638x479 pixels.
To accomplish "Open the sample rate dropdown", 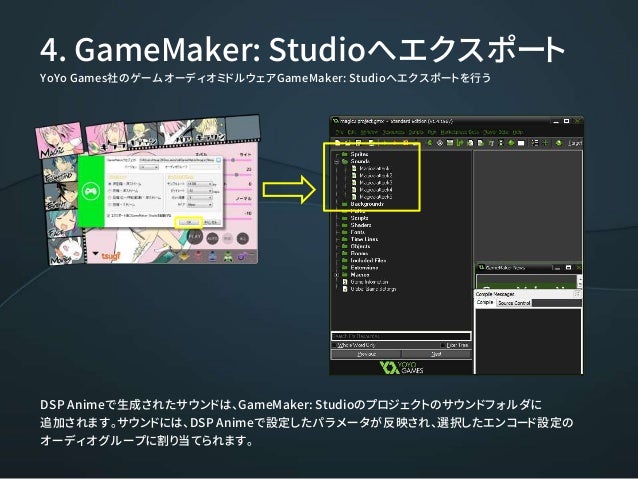I will coord(199,184).
